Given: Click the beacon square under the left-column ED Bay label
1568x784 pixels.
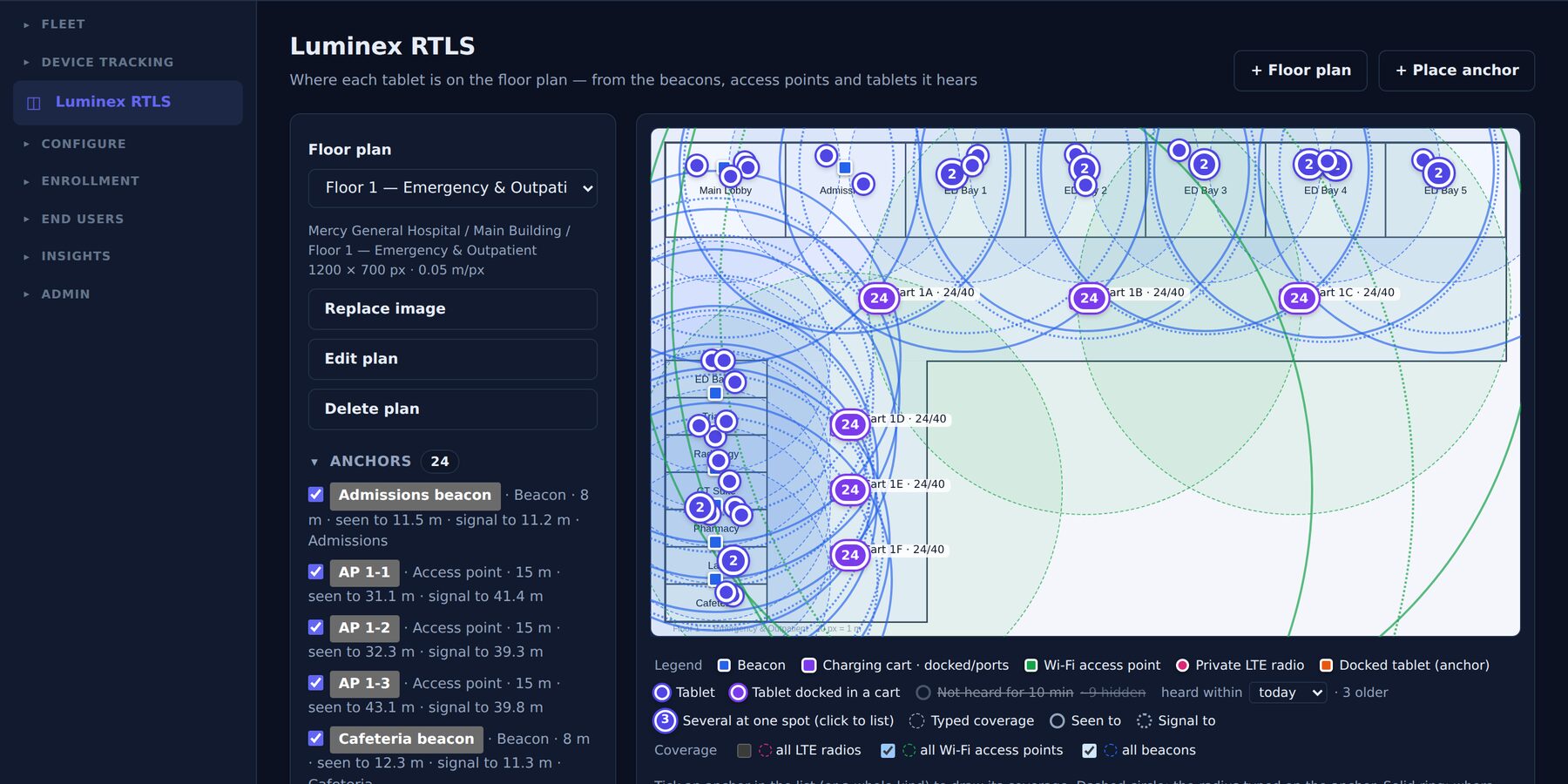Looking at the screenshot, I should point(715,393).
